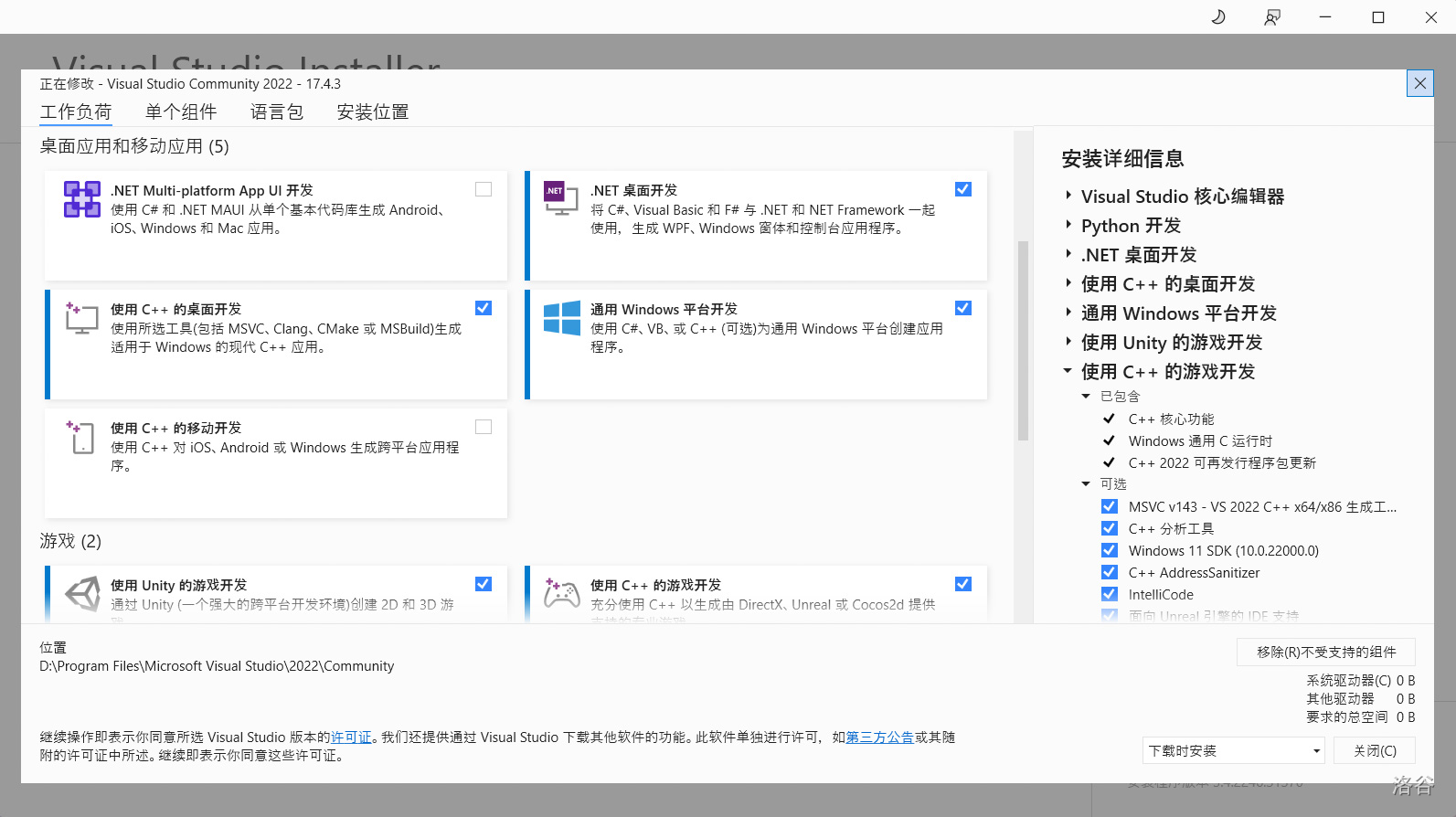The image size is (1456, 817).
Task: Expand 通用 Windows 平台开发 details node
Action: pos(1068,313)
